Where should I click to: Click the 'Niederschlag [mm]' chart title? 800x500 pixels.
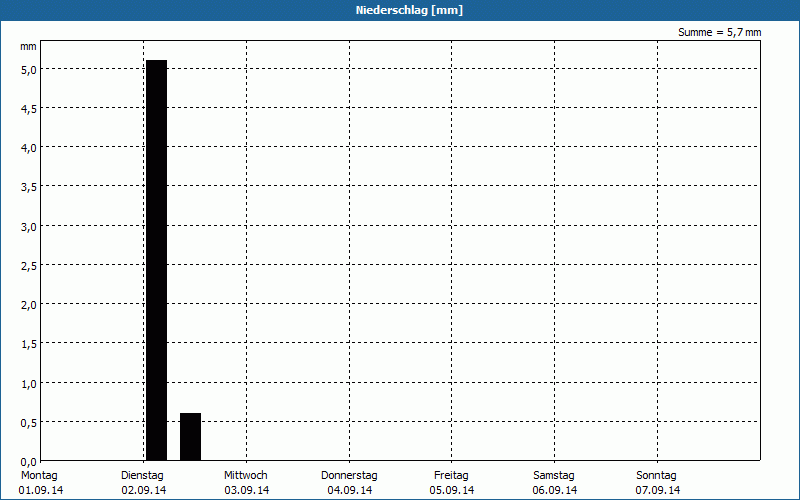[x=409, y=10]
